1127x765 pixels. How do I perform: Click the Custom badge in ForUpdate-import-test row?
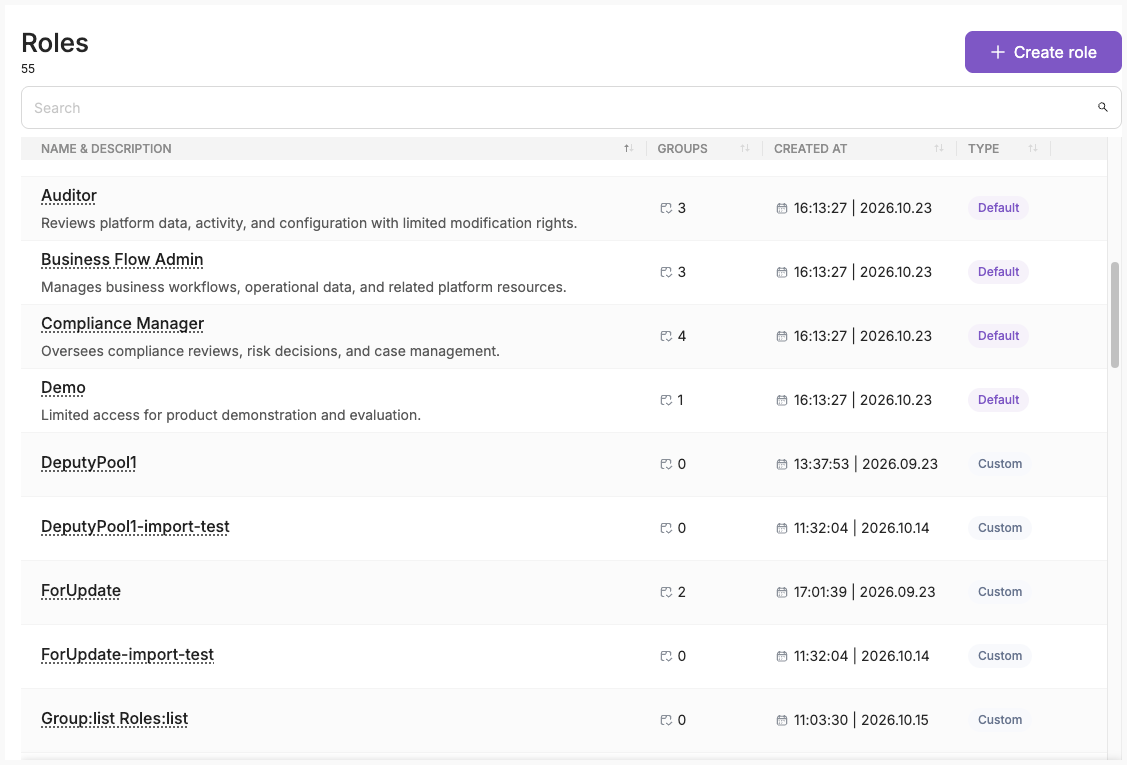[x=1000, y=656]
